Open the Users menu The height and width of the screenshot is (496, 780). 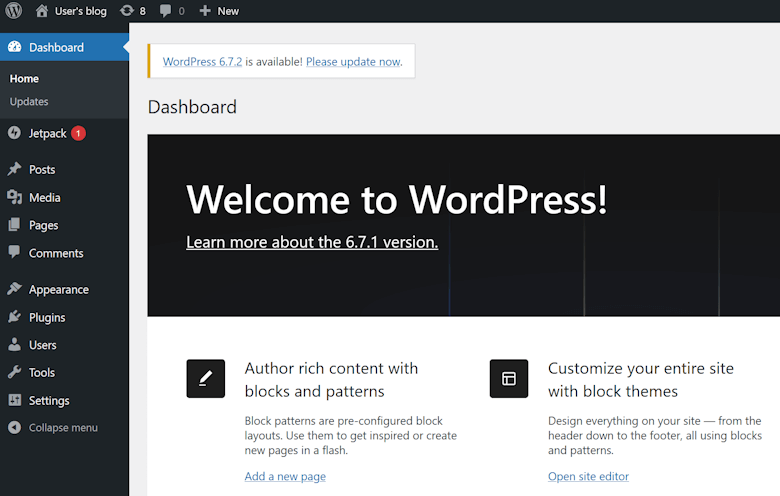[42, 345]
